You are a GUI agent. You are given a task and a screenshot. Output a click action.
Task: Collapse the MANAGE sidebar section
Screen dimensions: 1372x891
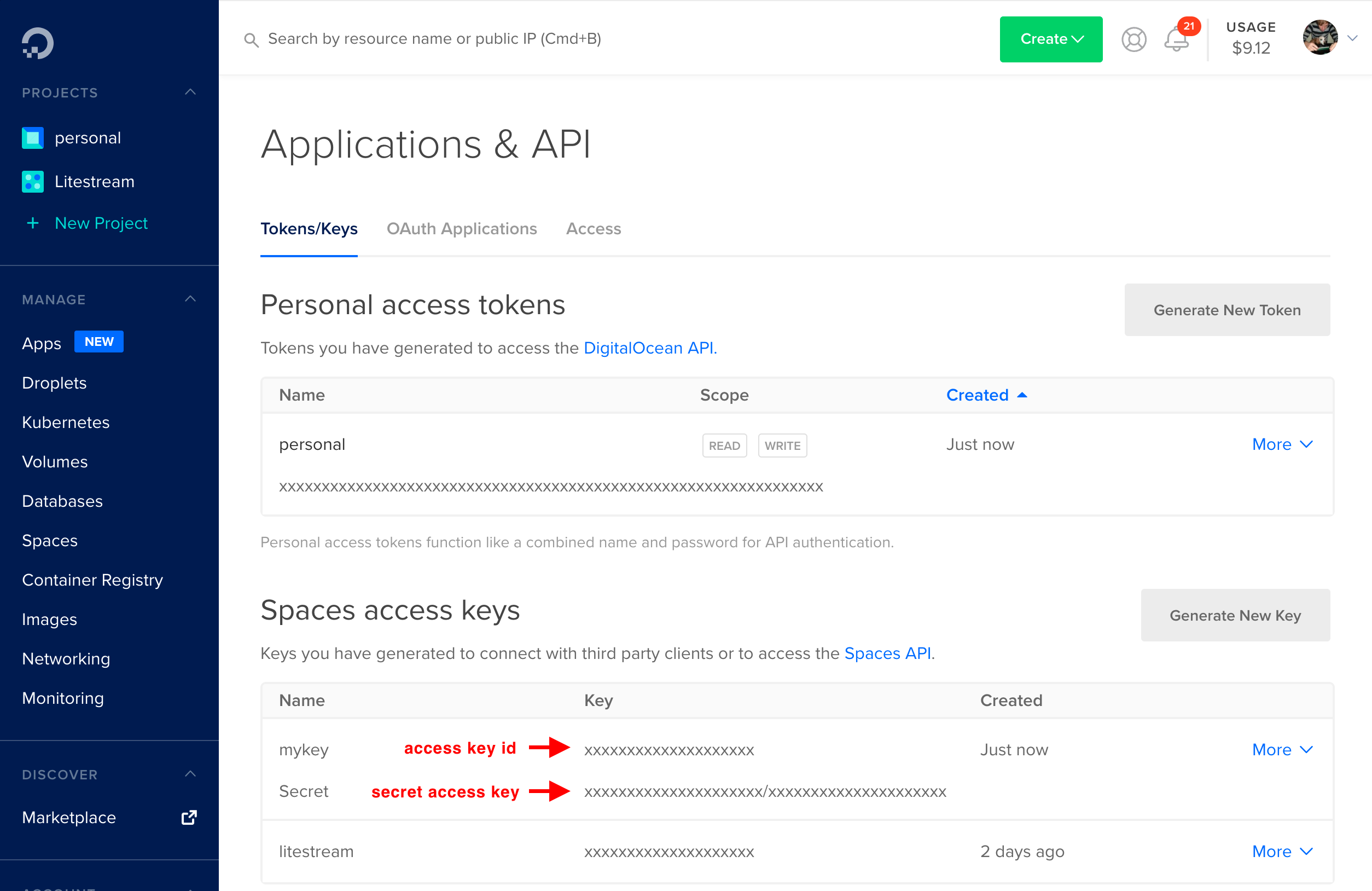(190, 299)
